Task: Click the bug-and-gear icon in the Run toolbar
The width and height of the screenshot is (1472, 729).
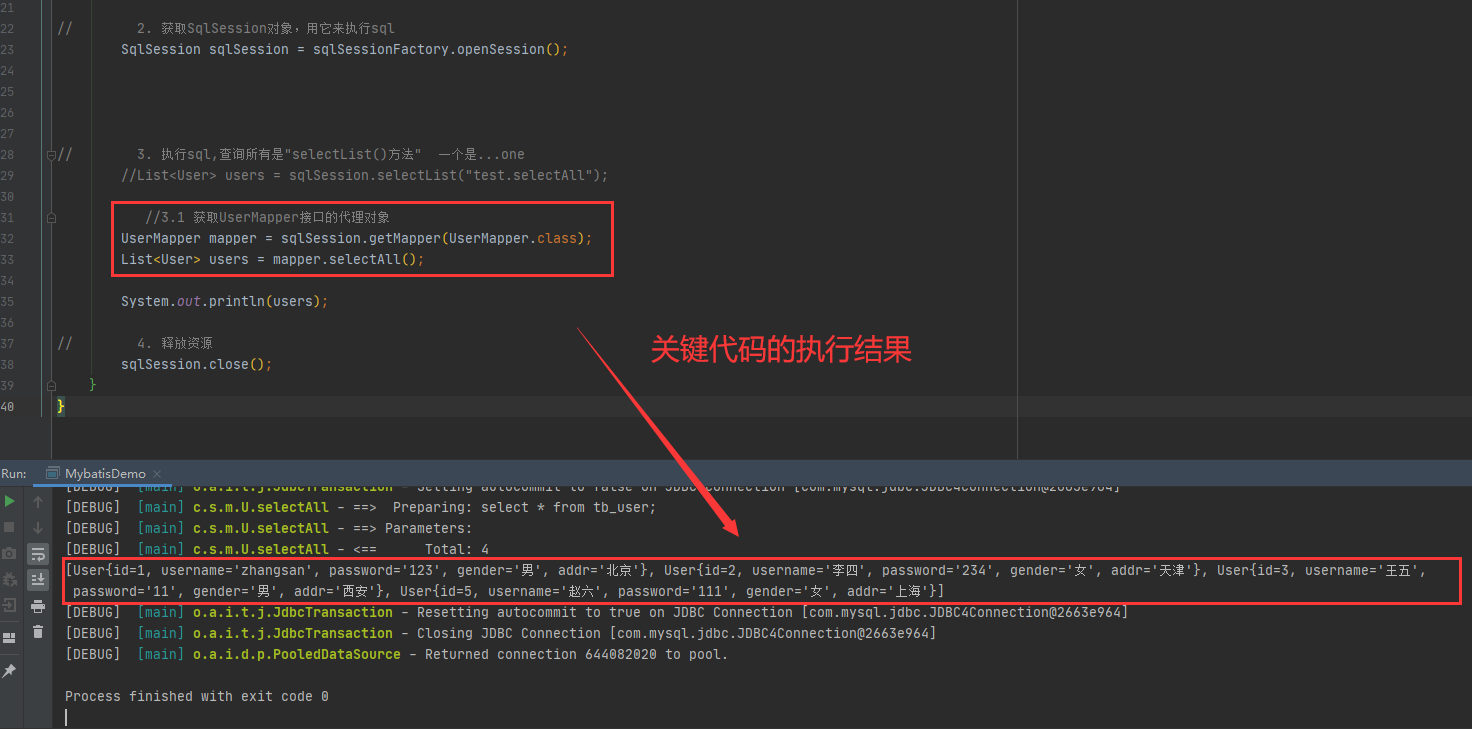Action: [9, 579]
